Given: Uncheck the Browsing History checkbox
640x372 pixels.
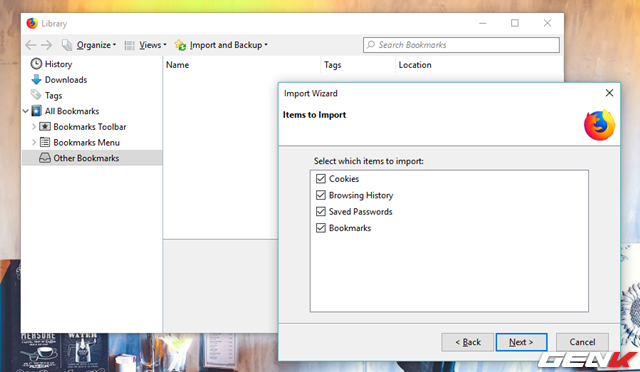Looking at the screenshot, I should [321, 195].
